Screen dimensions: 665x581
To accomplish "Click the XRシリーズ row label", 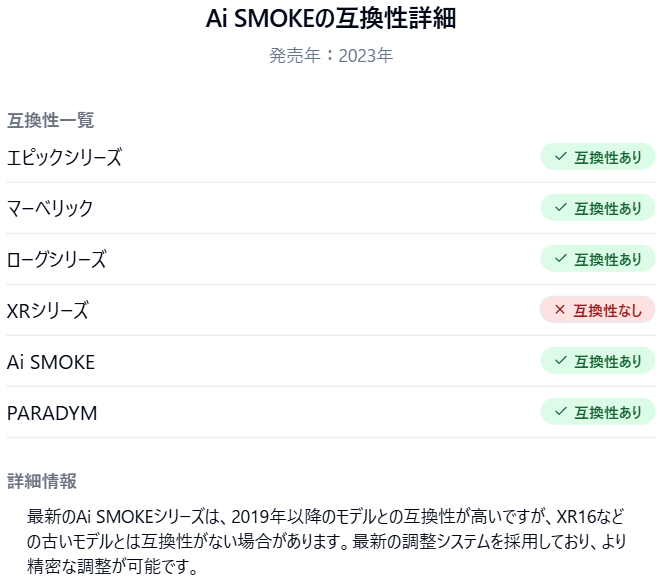I will [47, 310].
